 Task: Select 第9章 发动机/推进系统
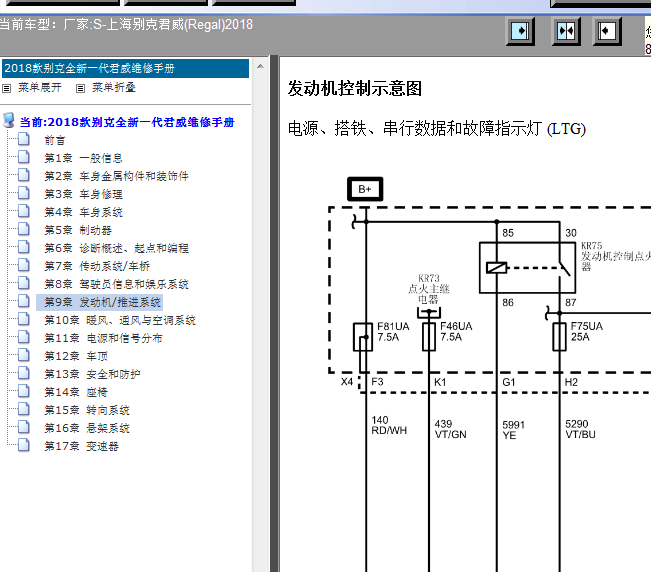(100, 302)
